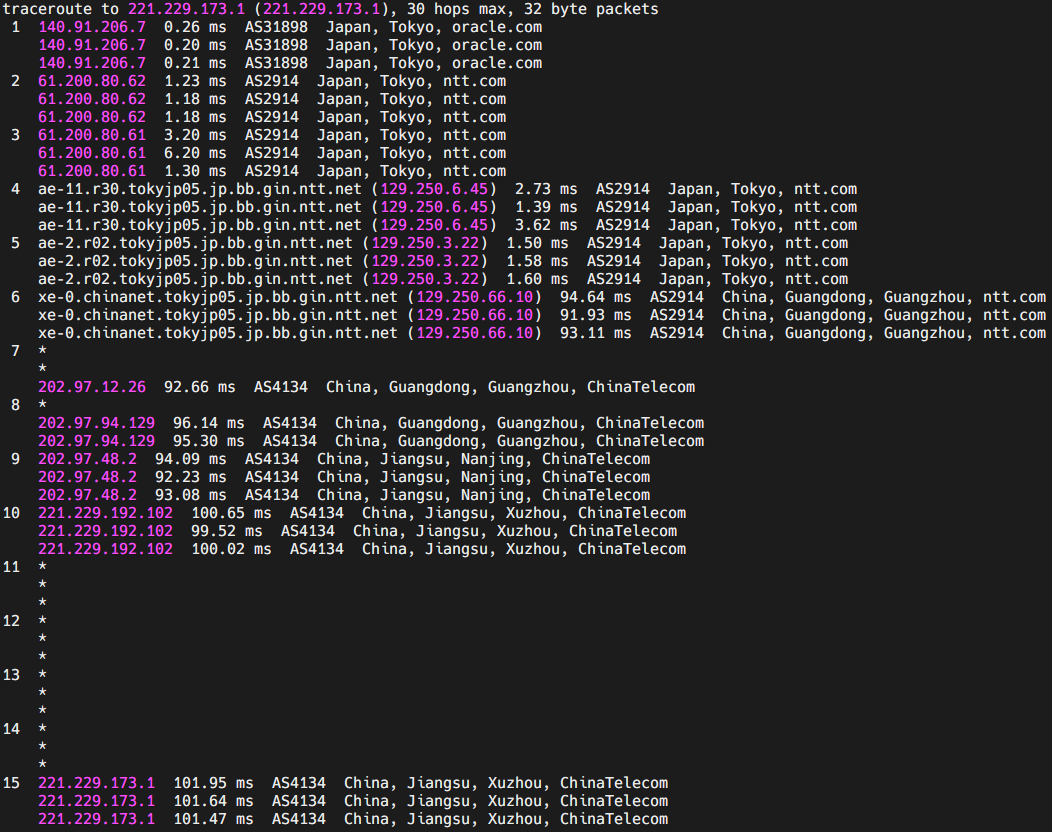Screen dimensions: 1052x832
Task: Select IP 202.97.48.2 on the 92.23 ms row
Action: (87, 477)
